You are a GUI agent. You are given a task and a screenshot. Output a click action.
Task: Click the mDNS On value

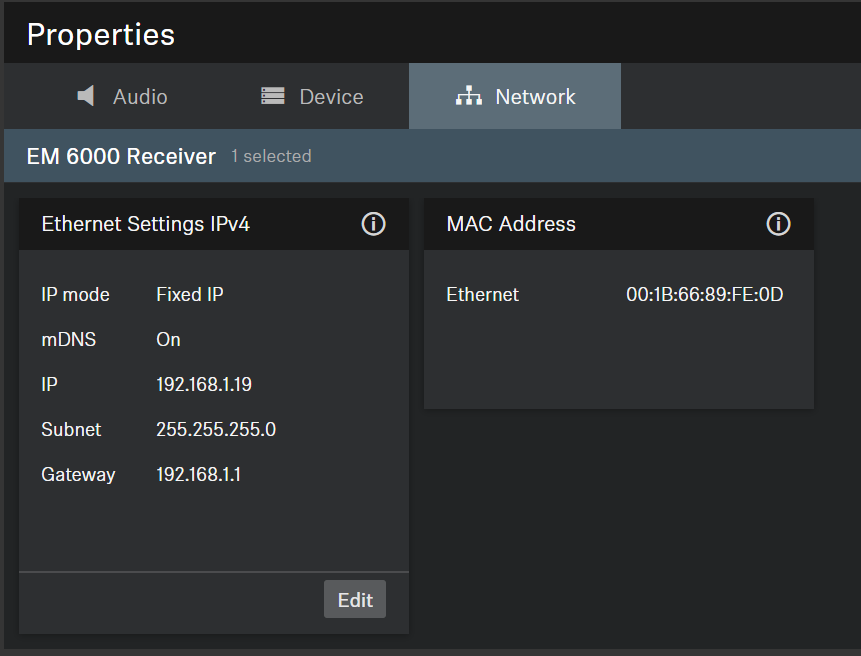click(x=168, y=339)
